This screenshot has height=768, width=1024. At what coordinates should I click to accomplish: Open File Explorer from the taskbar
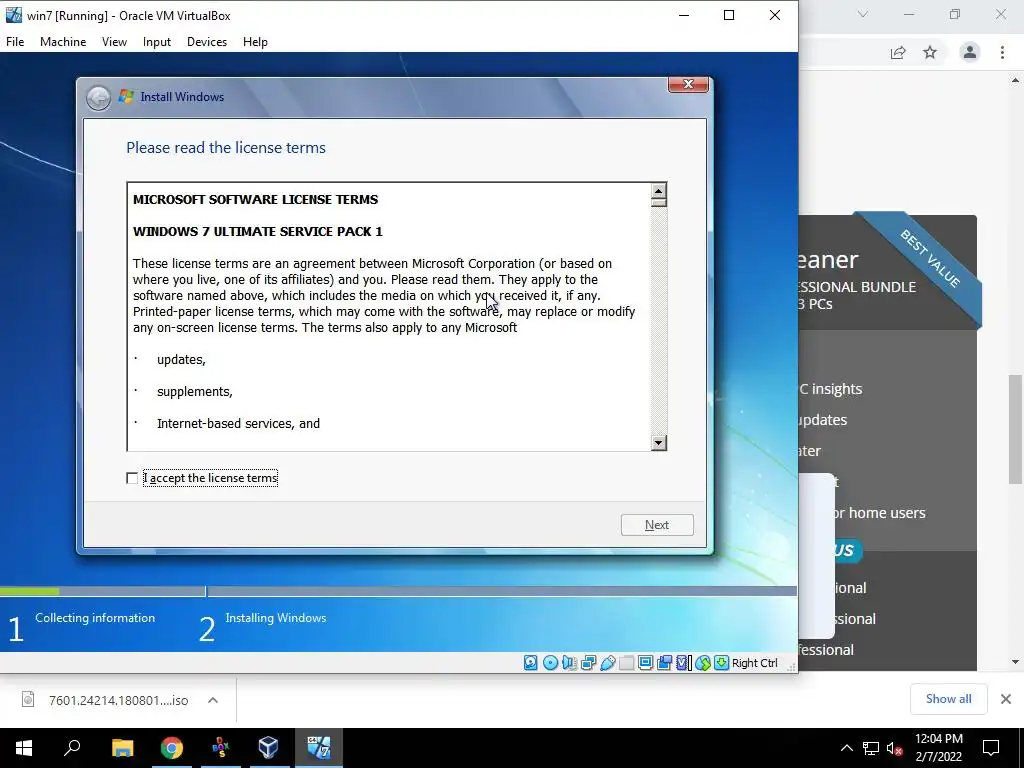point(122,748)
